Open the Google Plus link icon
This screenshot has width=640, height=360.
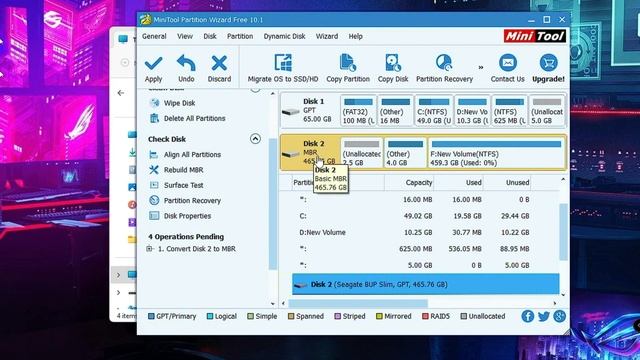point(560,316)
